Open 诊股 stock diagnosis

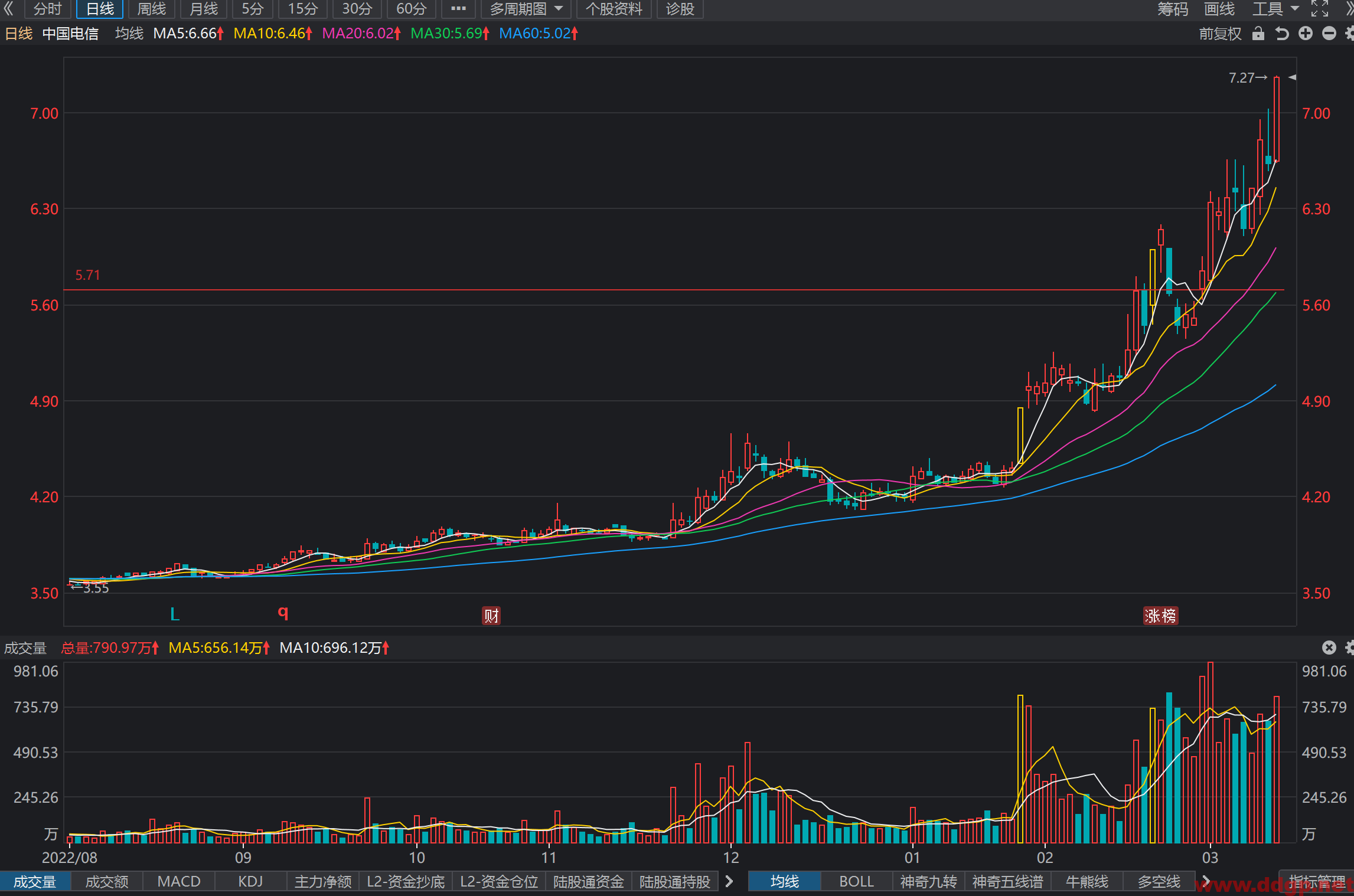pos(680,9)
